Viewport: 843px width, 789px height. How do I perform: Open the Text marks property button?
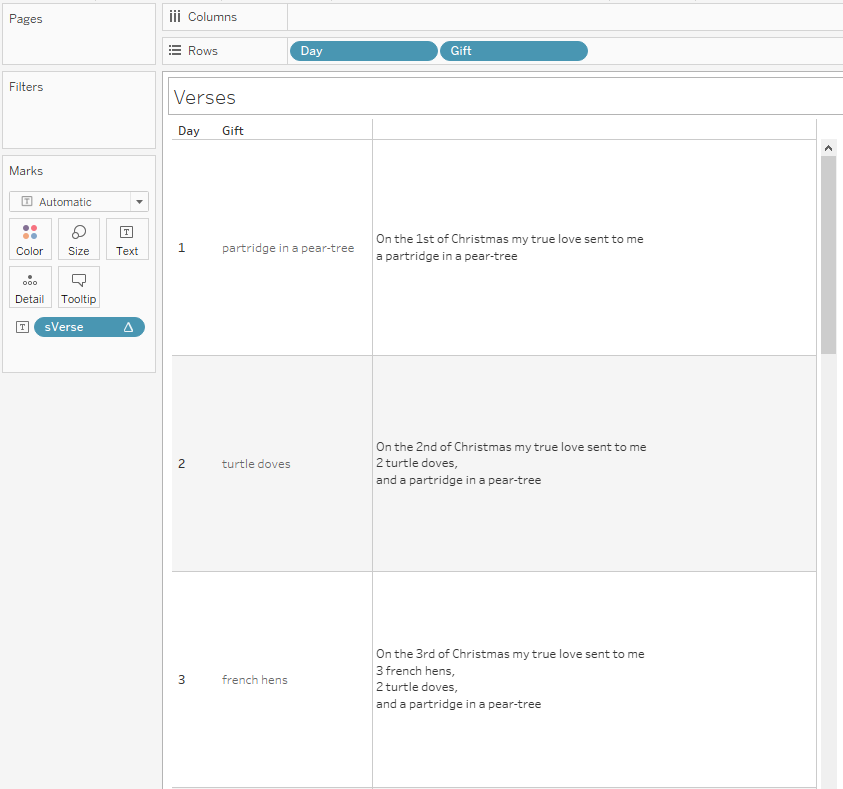point(127,239)
